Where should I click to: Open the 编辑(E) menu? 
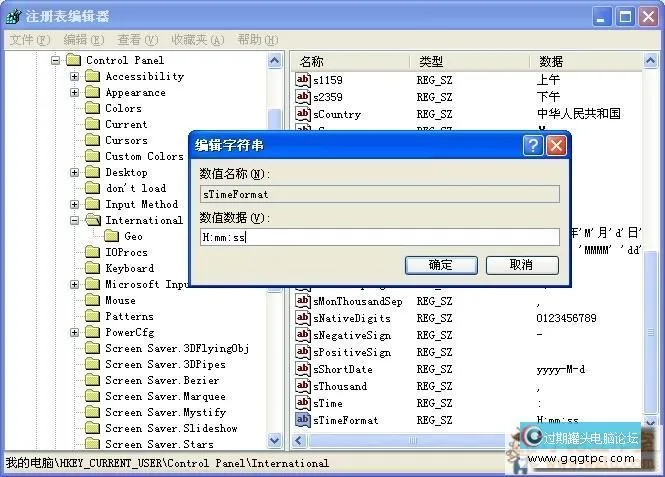pyautogui.click(x=84, y=40)
